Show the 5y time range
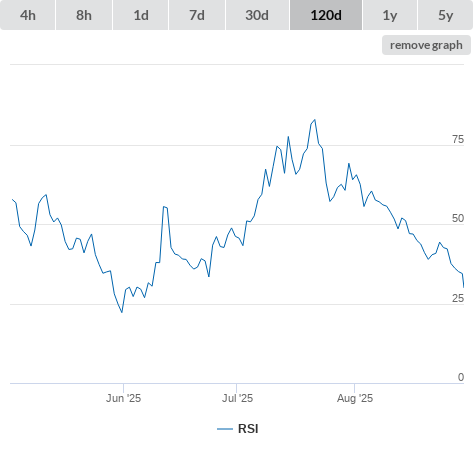Image resolution: width=474 pixels, height=455 pixels. [446, 15]
